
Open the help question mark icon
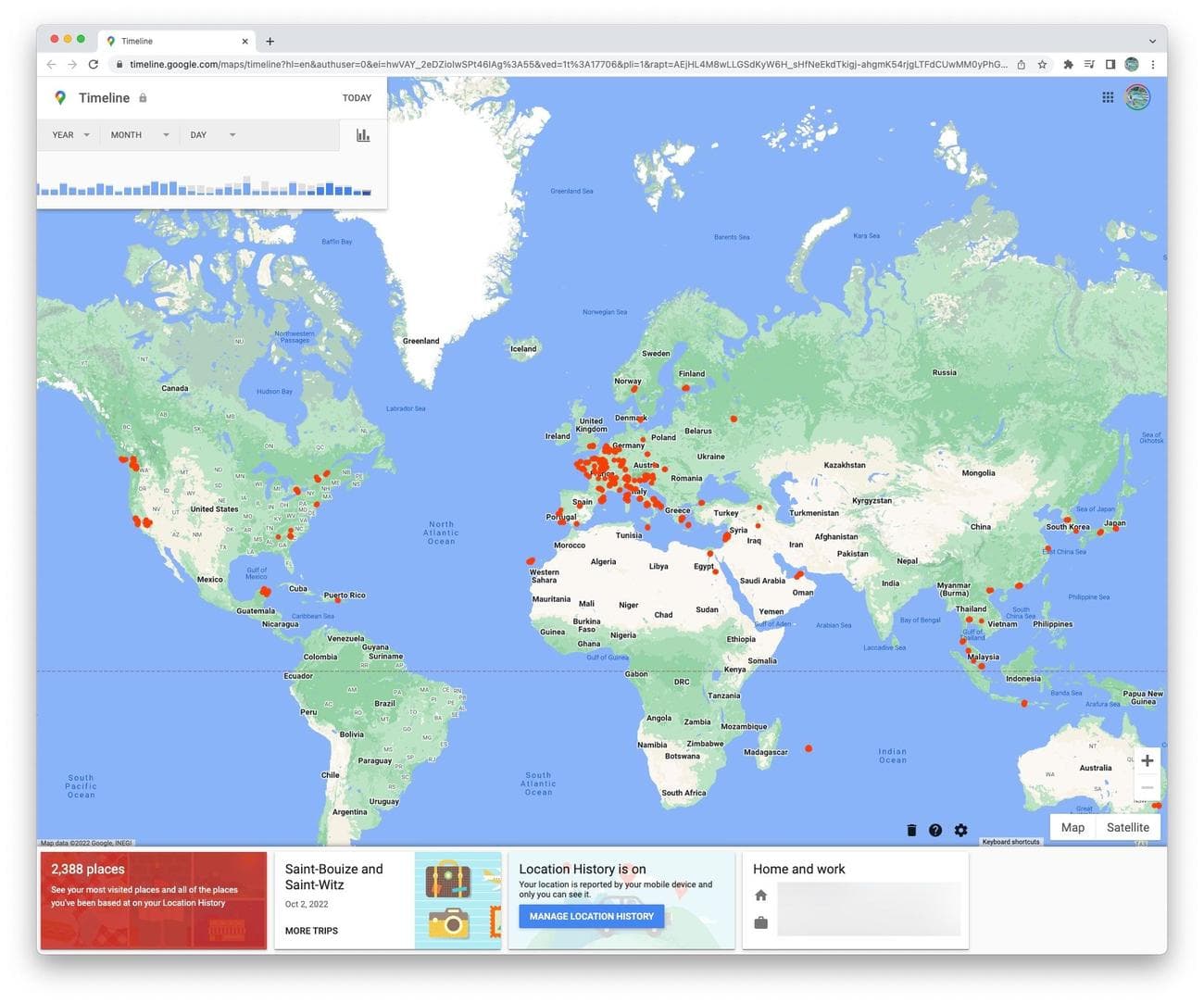935,830
